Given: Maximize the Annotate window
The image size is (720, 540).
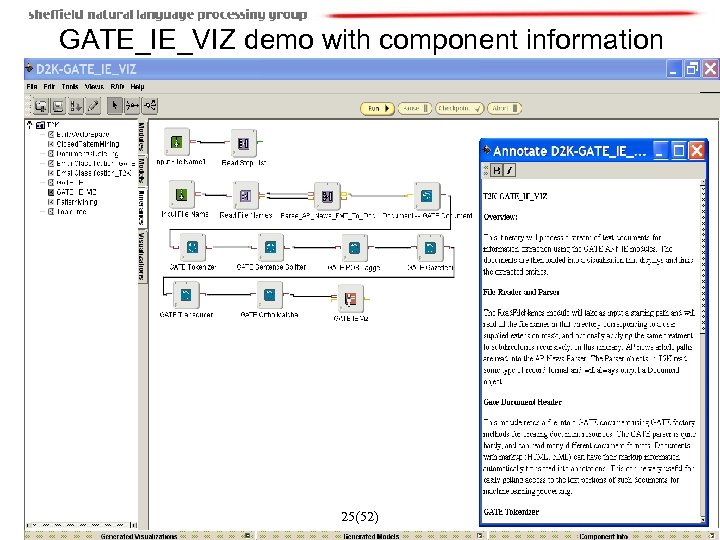Looking at the screenshot, I should (x=678, y=151).
